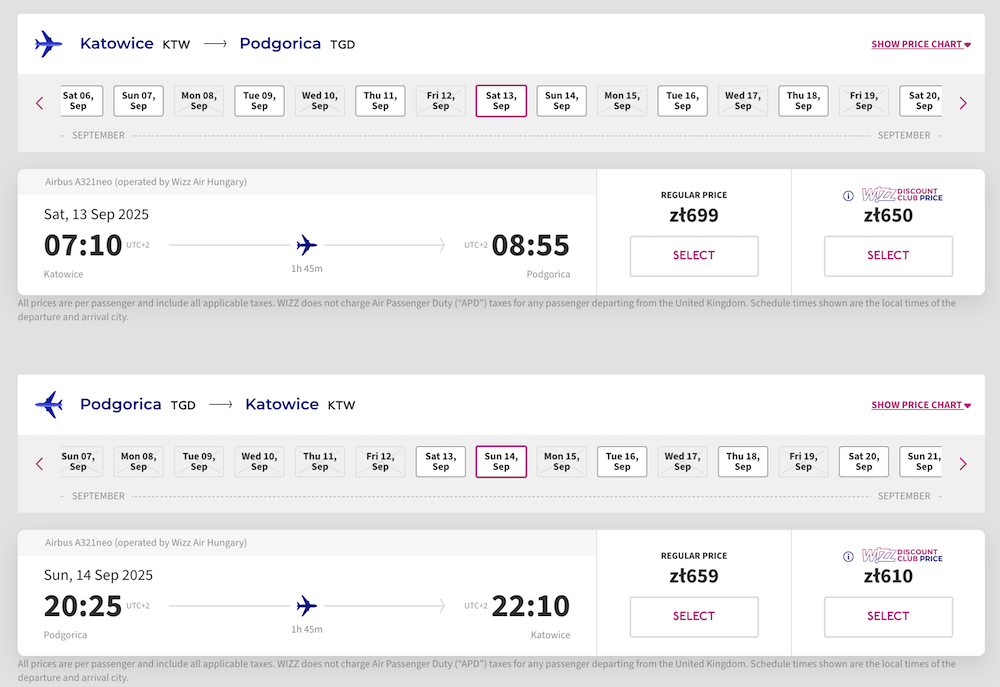Viewport: 1000px width, 687px height.
Task: Choose Tue 16 Sep return date tab
Action: (622, 462)
